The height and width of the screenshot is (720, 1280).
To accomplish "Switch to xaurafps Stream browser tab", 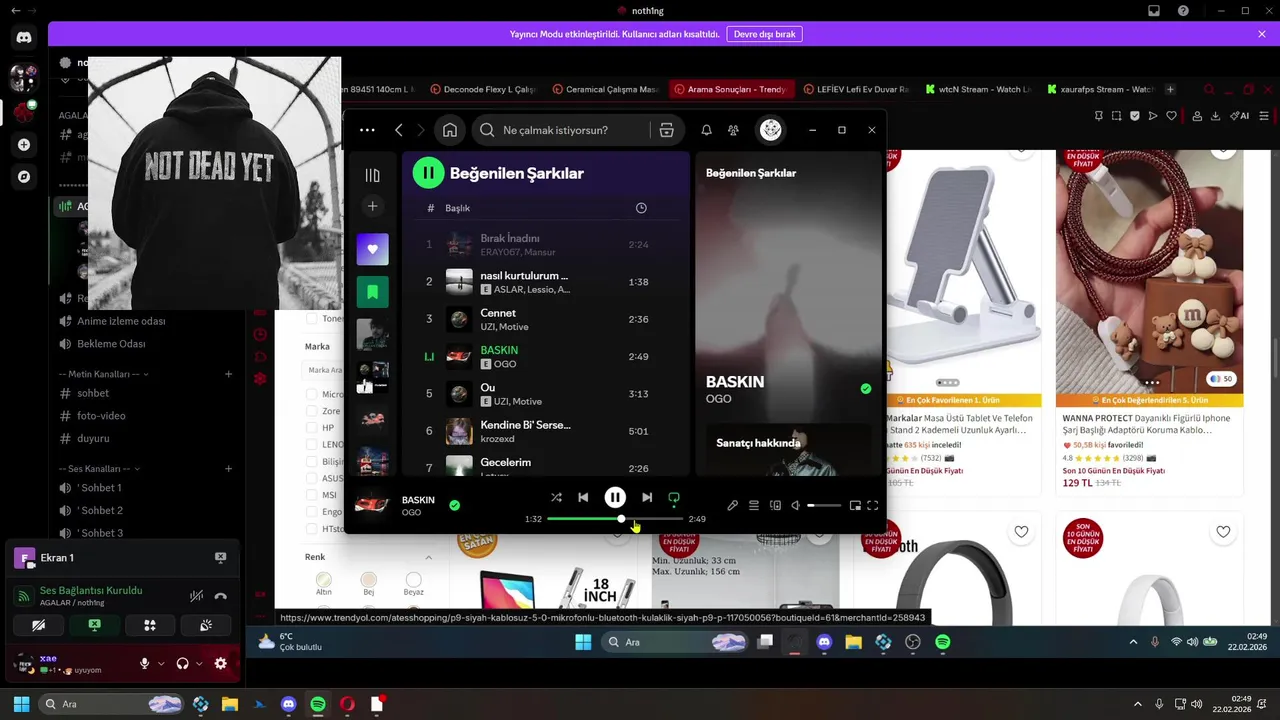I will click(1099, 89).
